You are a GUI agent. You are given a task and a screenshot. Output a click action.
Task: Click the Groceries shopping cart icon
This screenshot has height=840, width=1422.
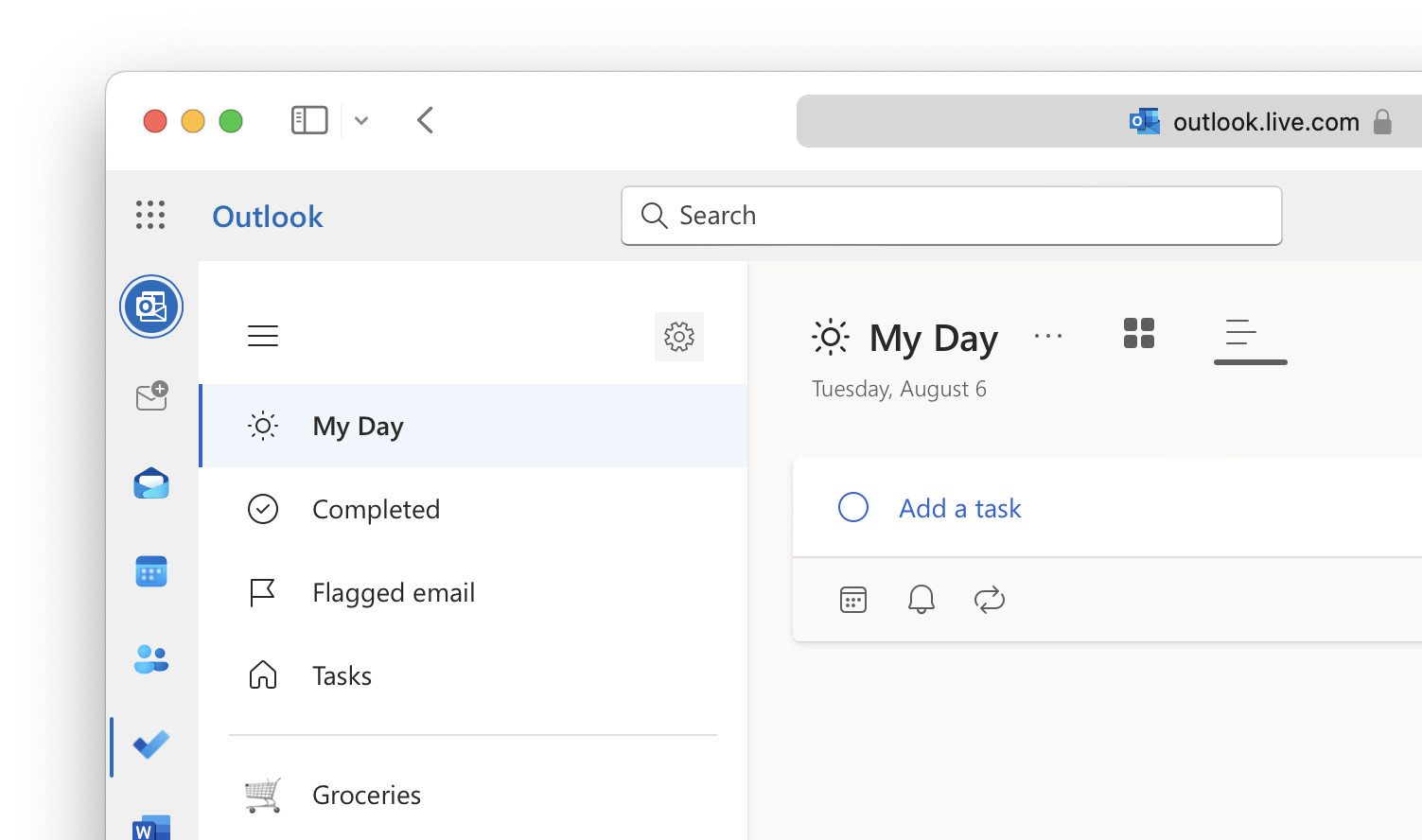[263, 795]
